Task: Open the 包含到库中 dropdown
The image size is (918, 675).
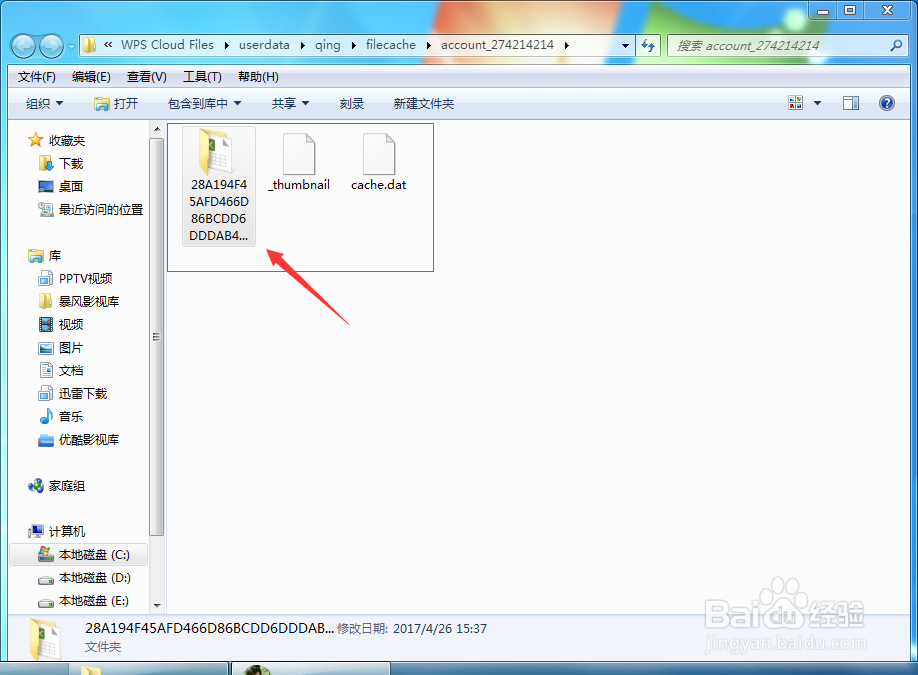Action: 204,104
